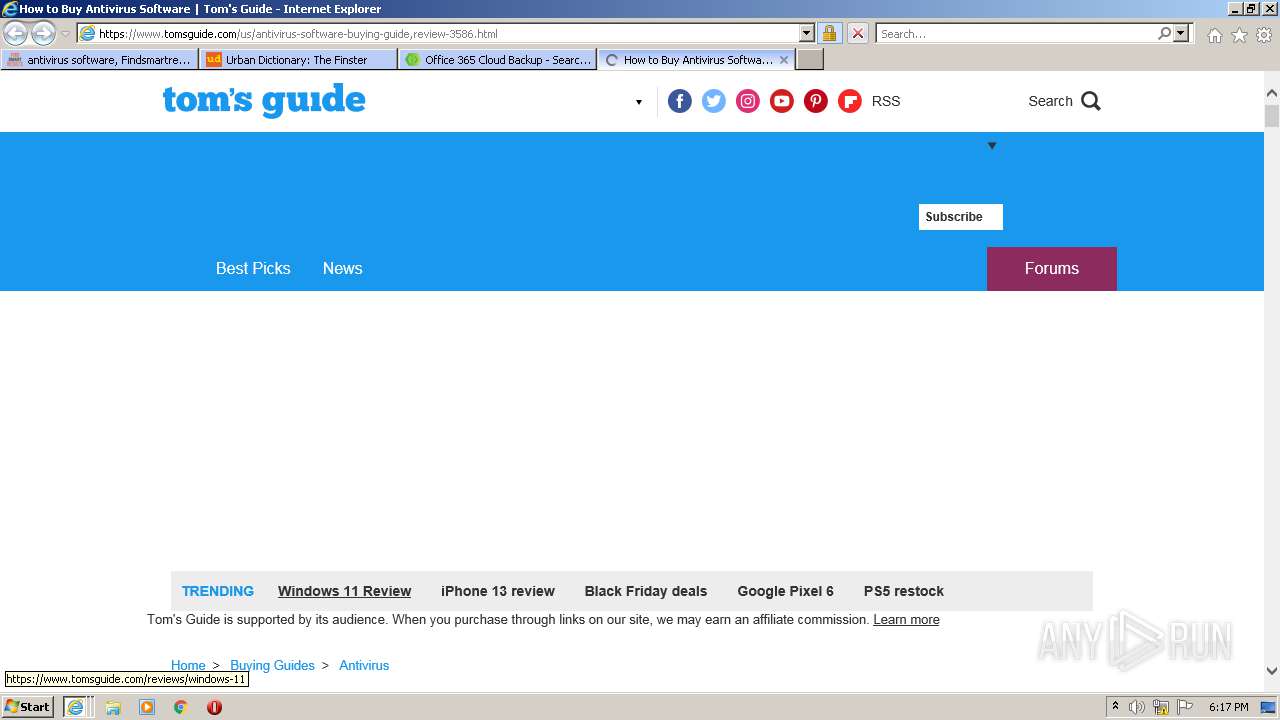Click the IE search box magnifier
The width and height of the screenshot is (1280, 720).
[x=1164, y=33]
